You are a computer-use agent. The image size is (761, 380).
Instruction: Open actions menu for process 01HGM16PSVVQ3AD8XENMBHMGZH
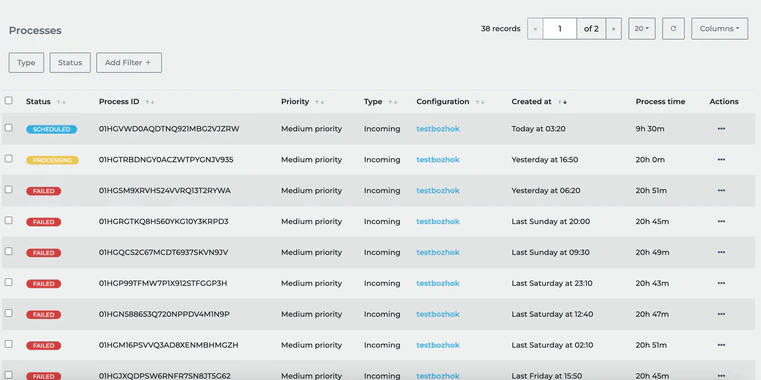coord(721,345)
